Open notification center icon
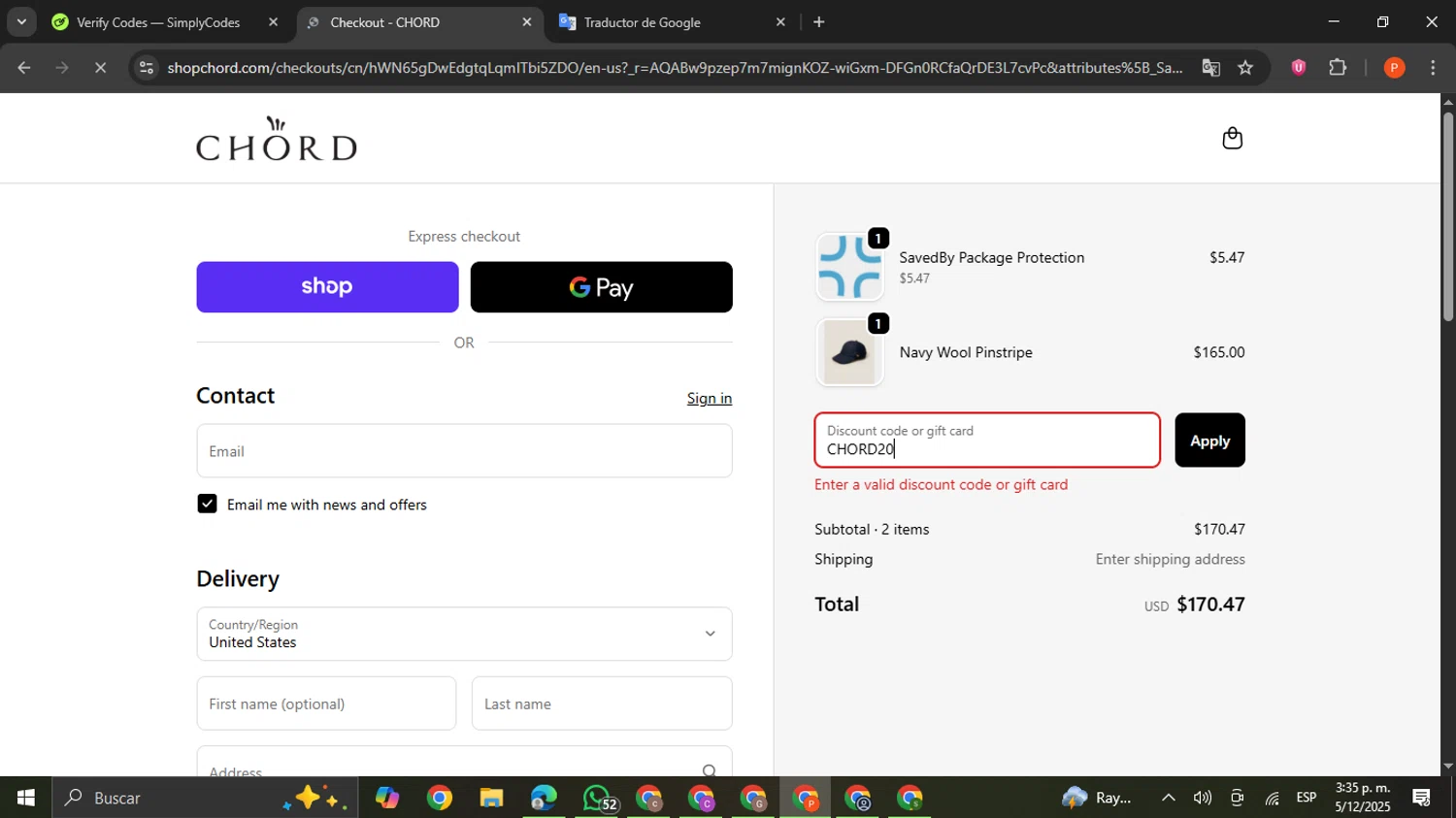Screen dimensions: 1456x818 point(1422,798)
